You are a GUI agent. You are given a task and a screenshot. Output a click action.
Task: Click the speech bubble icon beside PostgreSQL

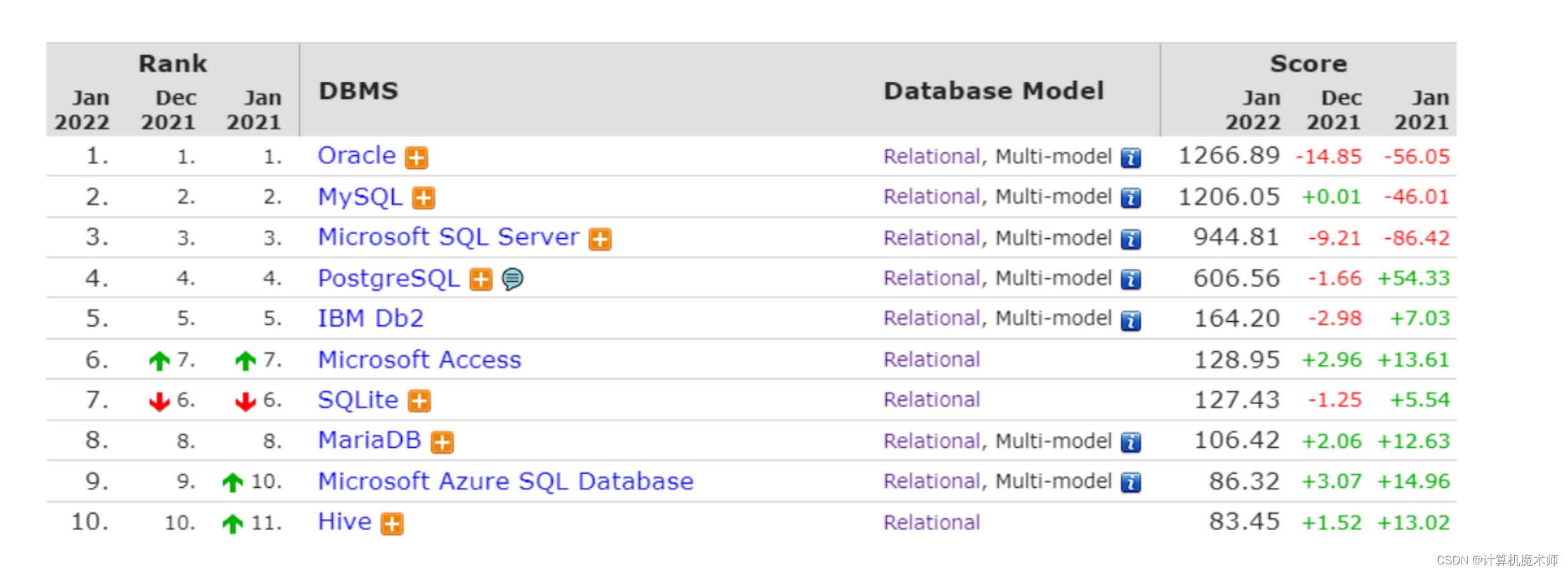point(512,279)
